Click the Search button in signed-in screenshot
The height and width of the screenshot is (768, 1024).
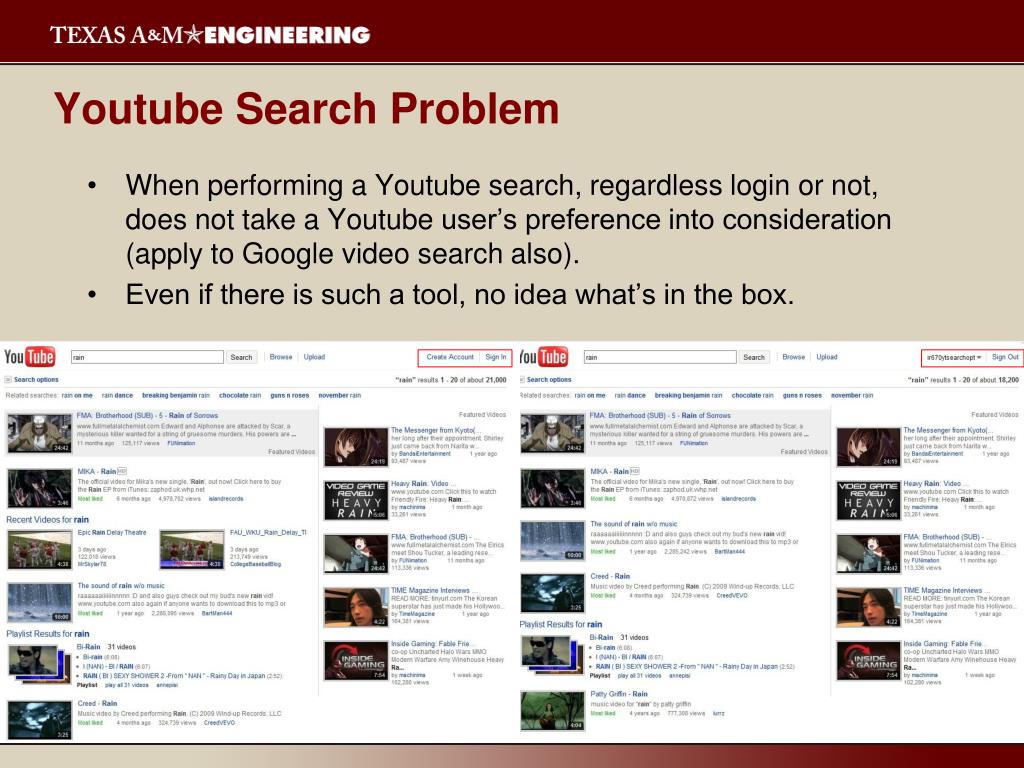[754, 357]
